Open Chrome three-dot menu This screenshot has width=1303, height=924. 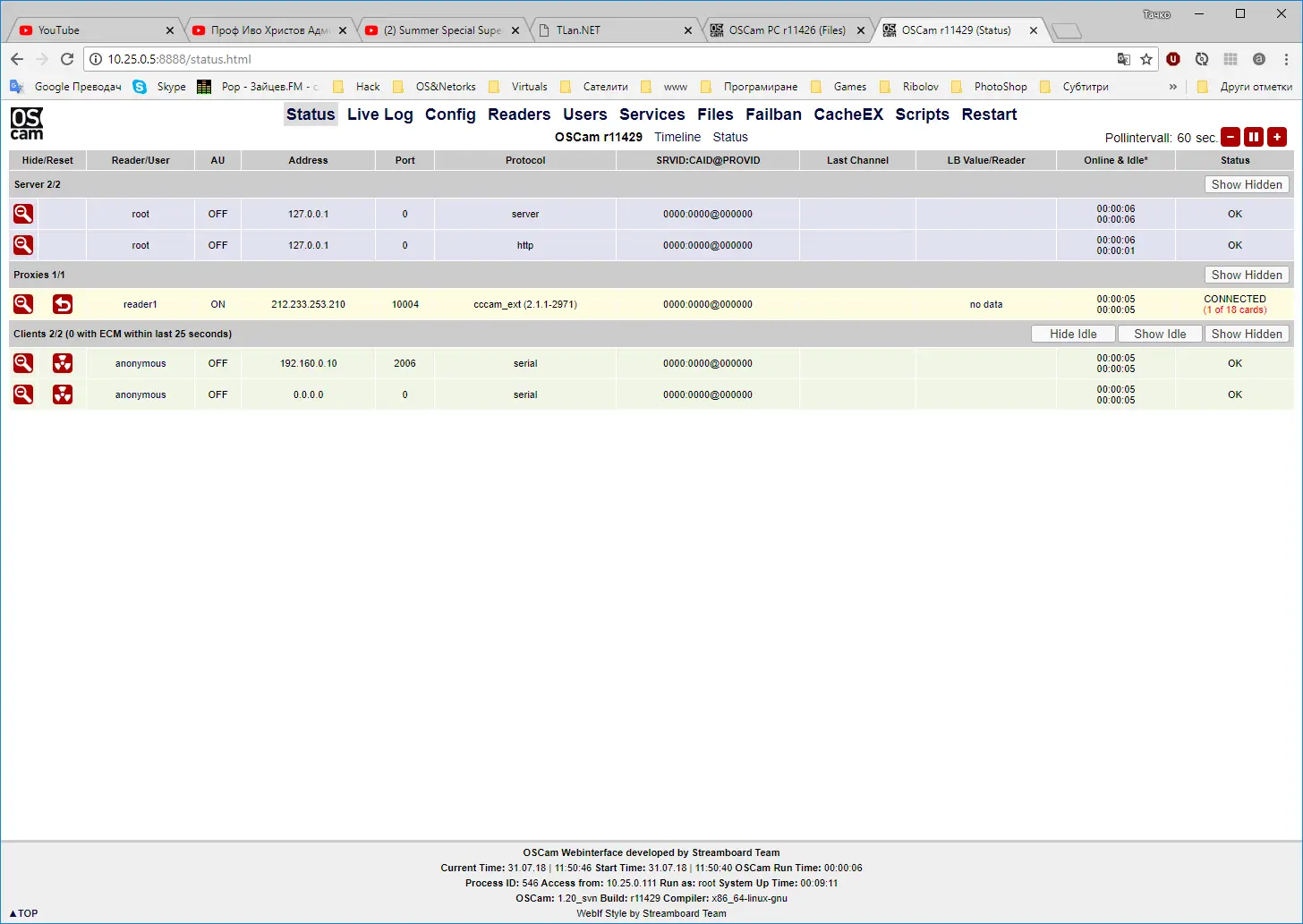tap(1287, 59)
